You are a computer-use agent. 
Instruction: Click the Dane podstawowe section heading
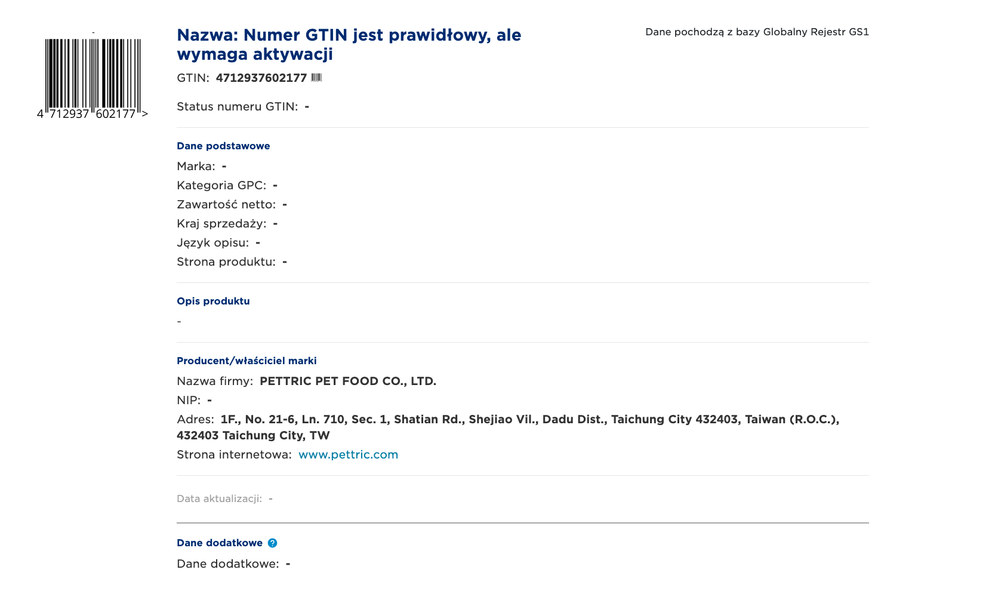[x=223, y=146]
